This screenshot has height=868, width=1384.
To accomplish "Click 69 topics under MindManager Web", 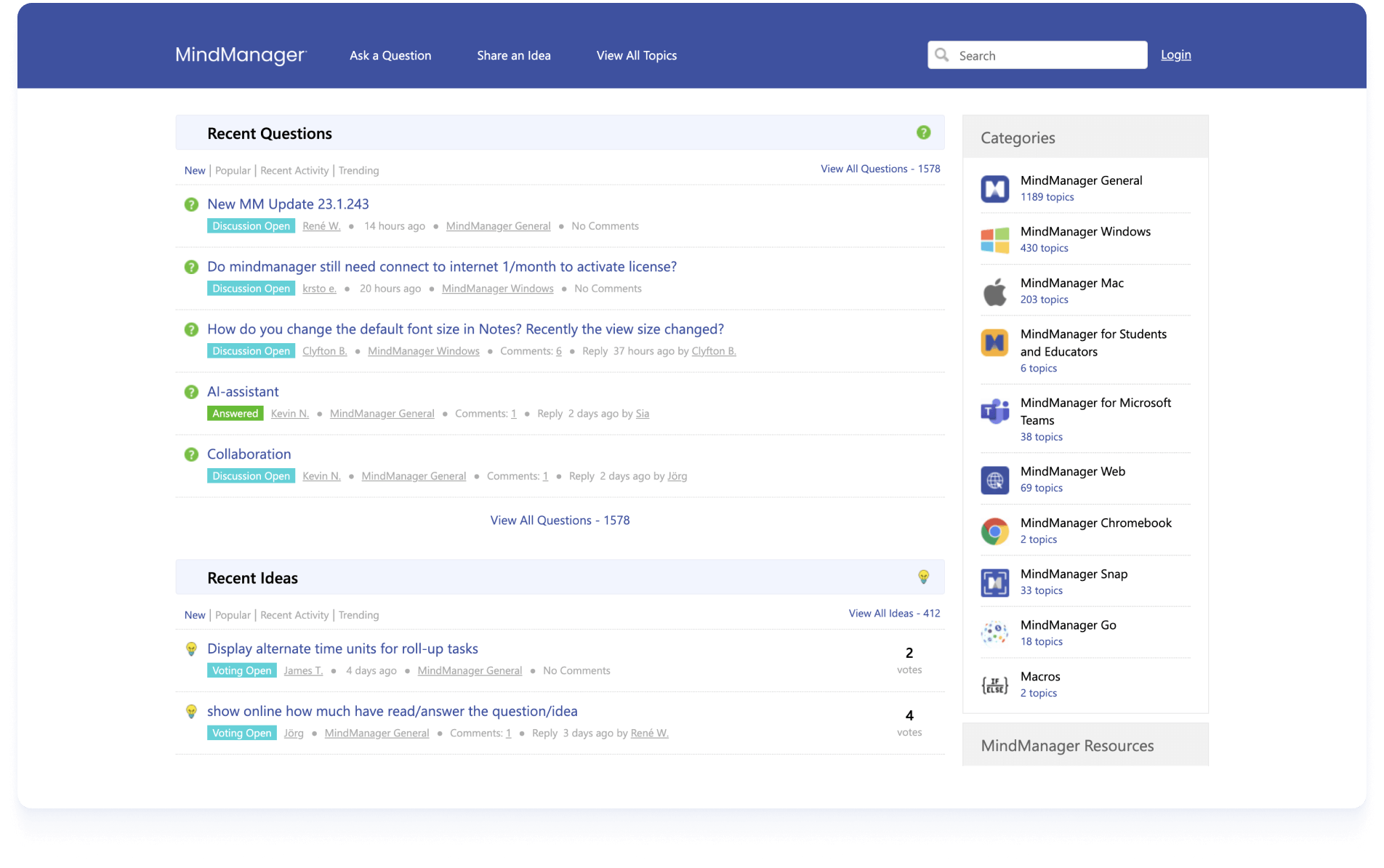I will tap(1041, 488).
